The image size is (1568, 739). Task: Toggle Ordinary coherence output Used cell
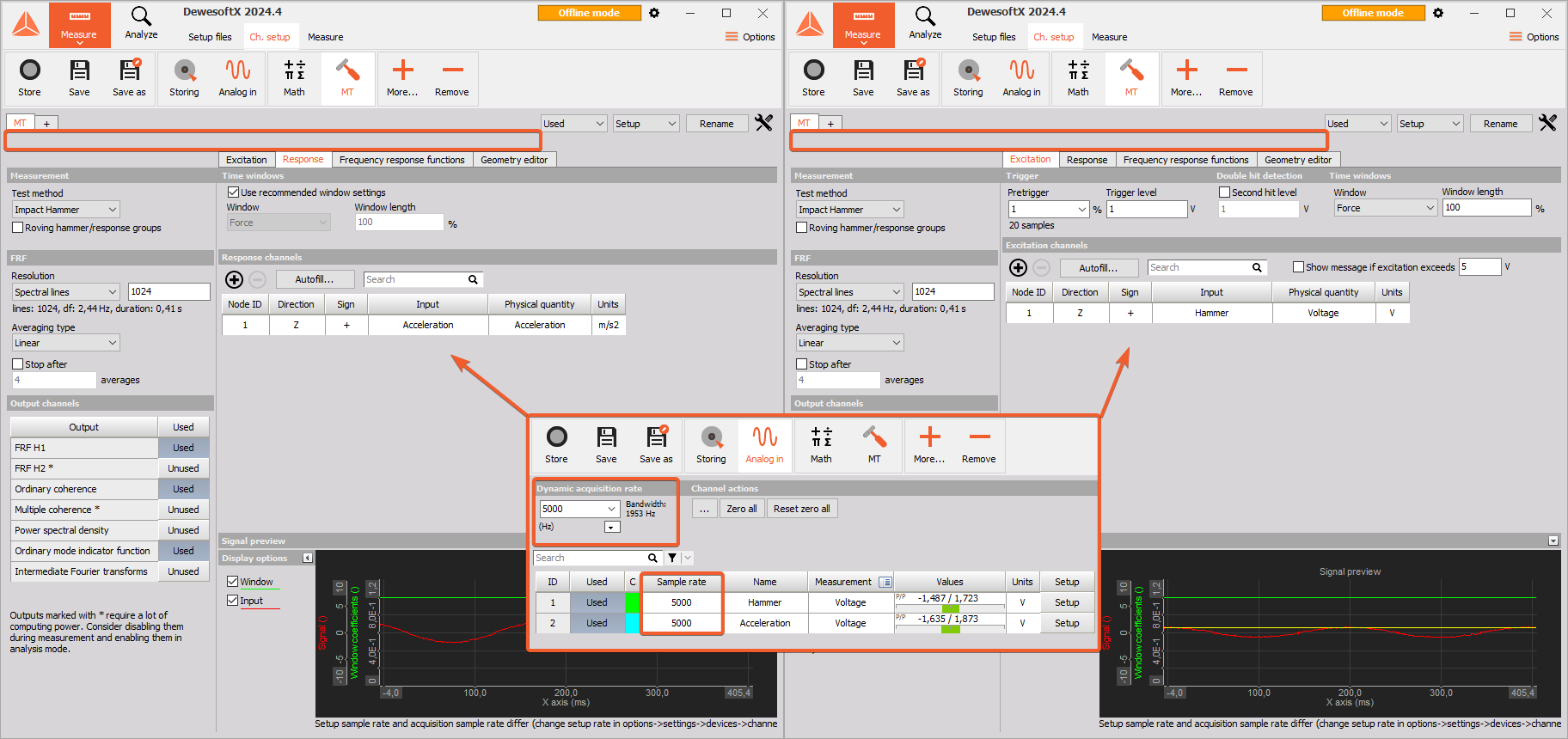pyautogui.click(x=183, y=489)
